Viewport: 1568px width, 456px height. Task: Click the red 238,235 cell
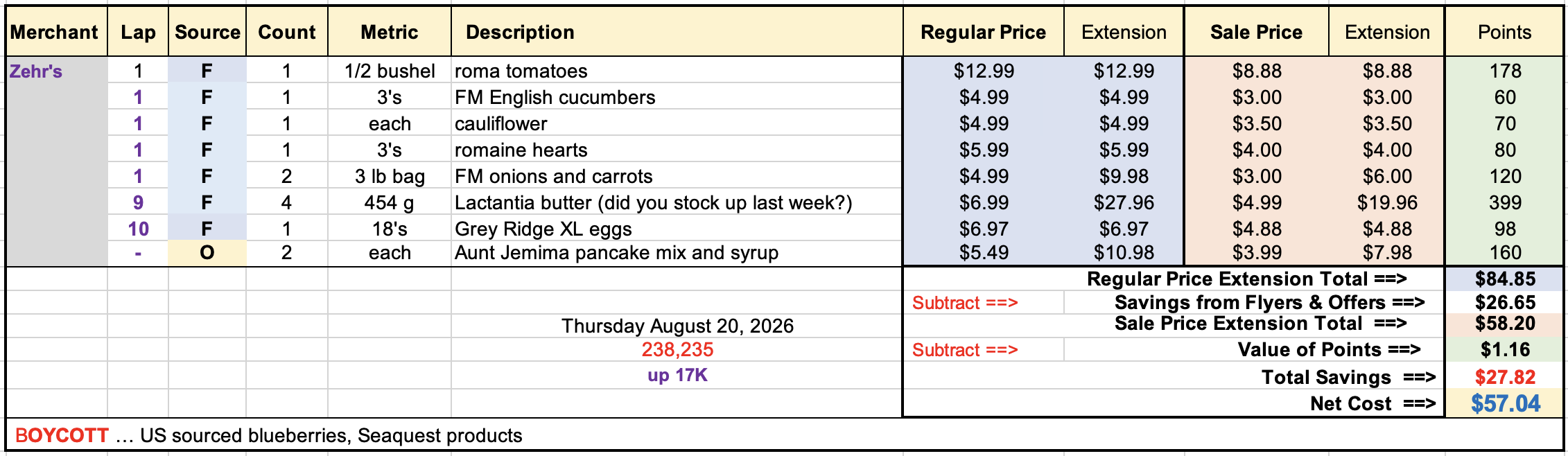[677, 349]
